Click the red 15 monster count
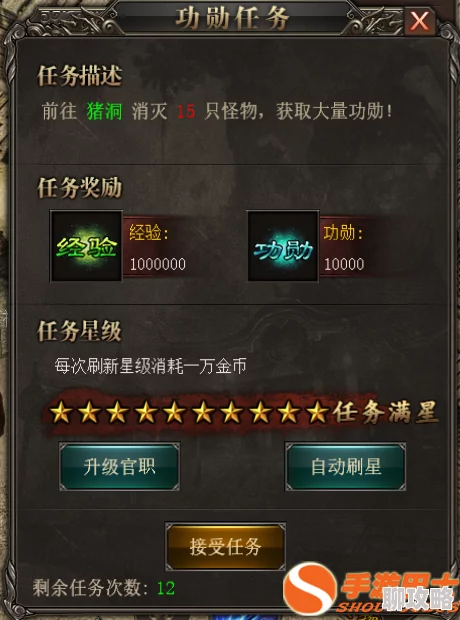The width and height of the screenshot is (460, 620). click(x=186, y=112)
